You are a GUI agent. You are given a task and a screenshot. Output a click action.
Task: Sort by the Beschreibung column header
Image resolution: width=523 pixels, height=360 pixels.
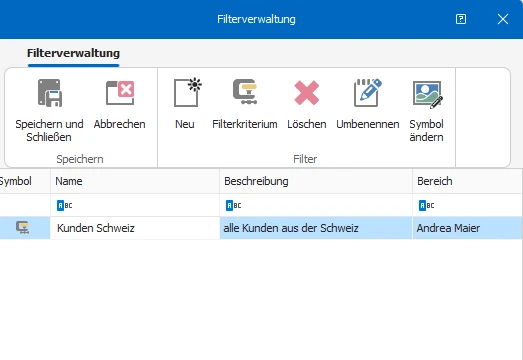316,181
